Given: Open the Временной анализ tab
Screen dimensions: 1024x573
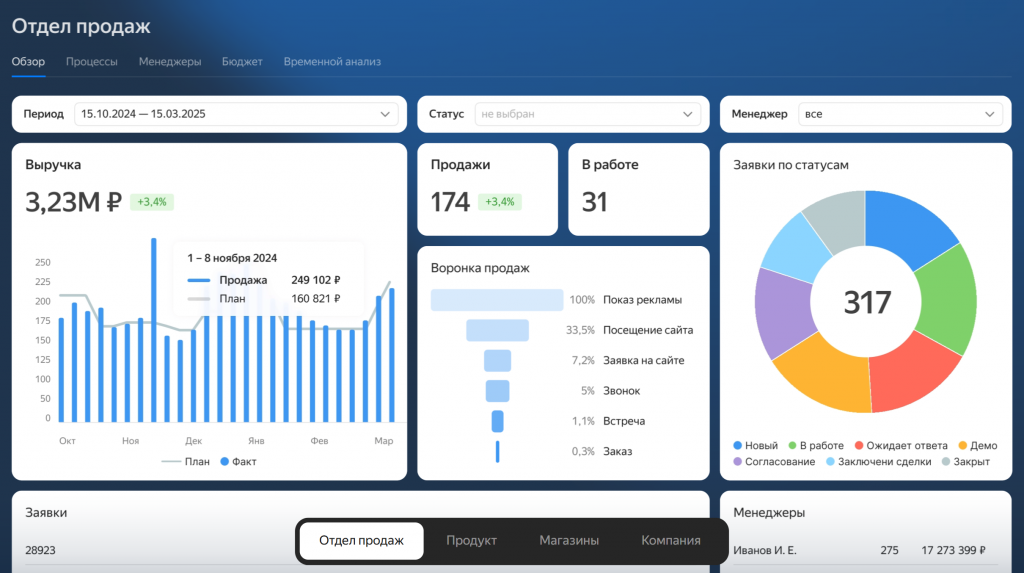Looking at the screenshot, I should pos(332,61).
